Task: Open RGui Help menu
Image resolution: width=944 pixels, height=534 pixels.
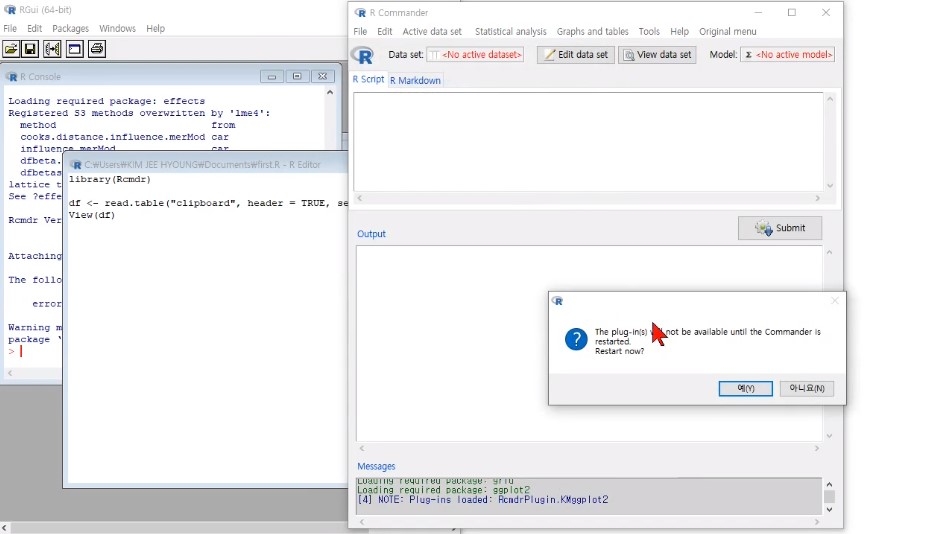Action: 155,28
